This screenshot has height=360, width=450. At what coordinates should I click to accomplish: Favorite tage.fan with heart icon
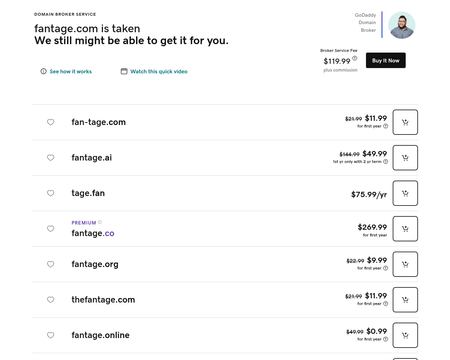click(50, 193)
